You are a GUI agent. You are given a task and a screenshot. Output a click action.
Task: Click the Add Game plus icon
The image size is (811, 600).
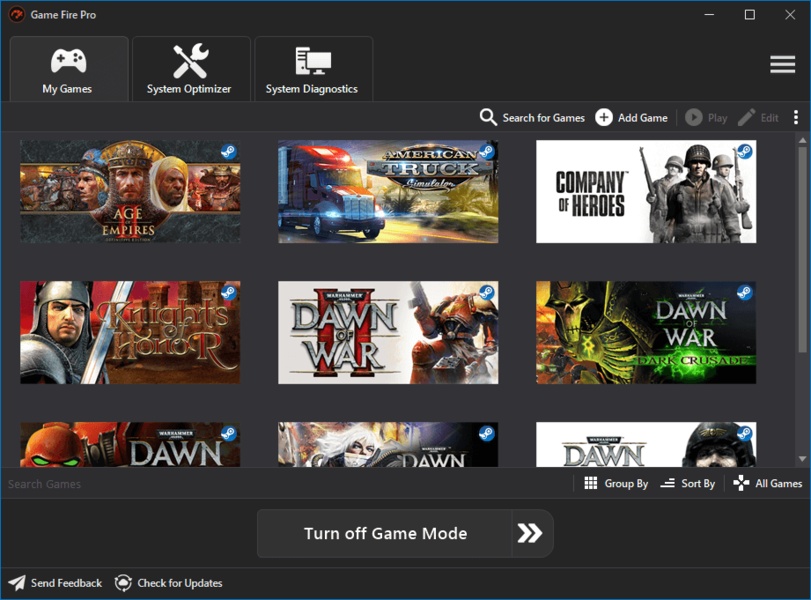604,117
